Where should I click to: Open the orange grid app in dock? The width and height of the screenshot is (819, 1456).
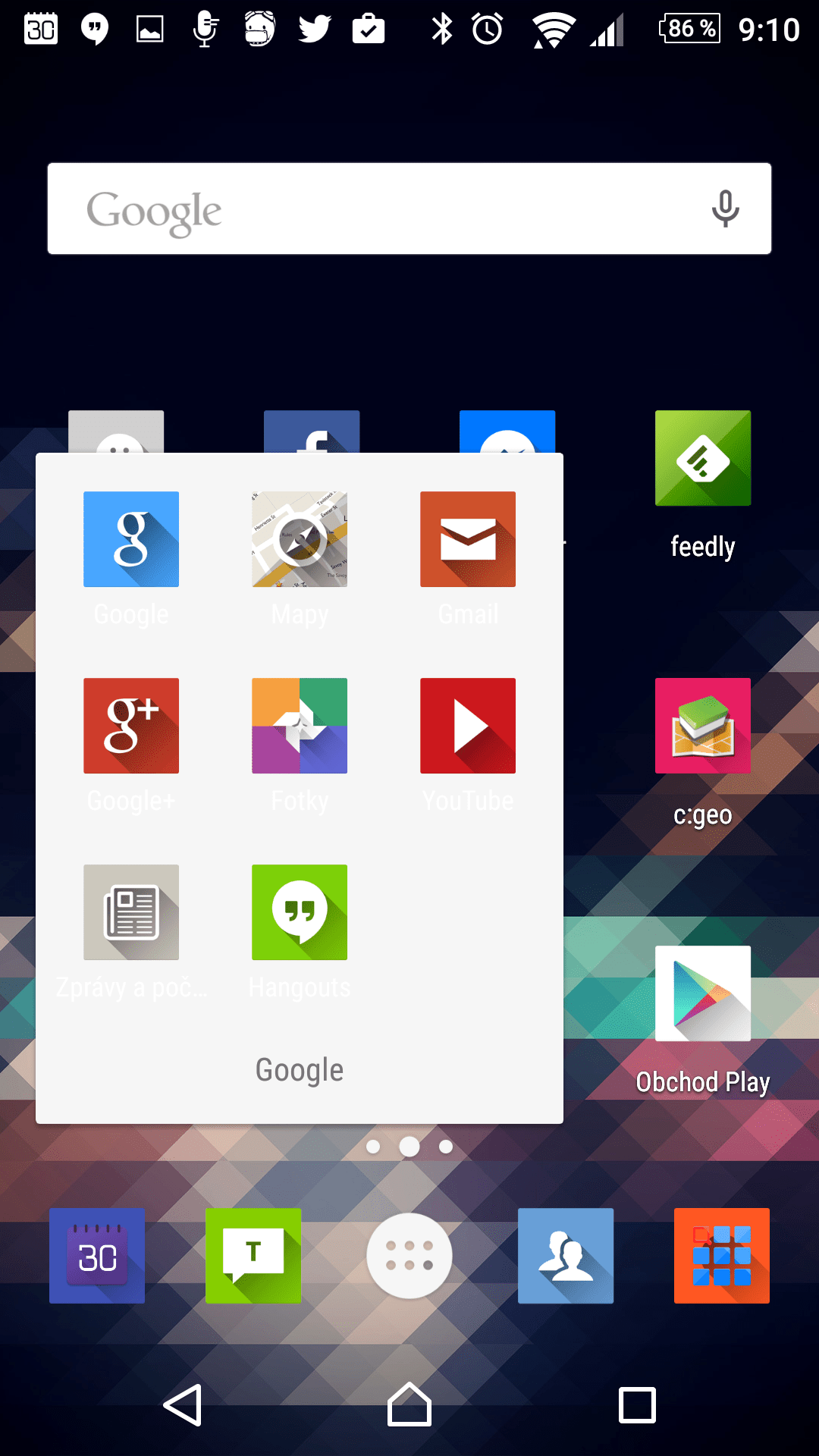[x=722, y=1256]
